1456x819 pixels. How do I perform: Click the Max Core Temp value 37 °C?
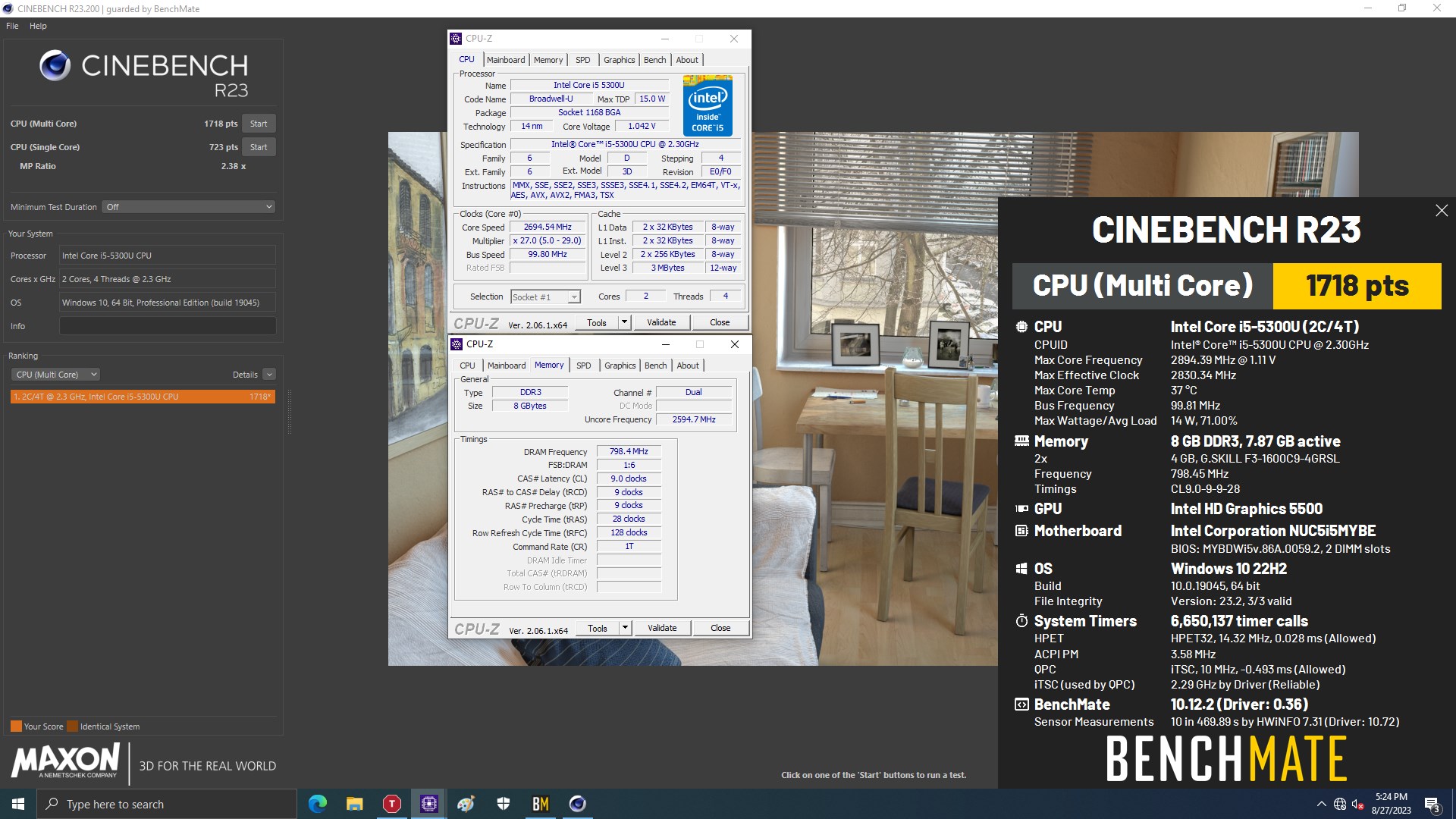(x=1184, y=391)
